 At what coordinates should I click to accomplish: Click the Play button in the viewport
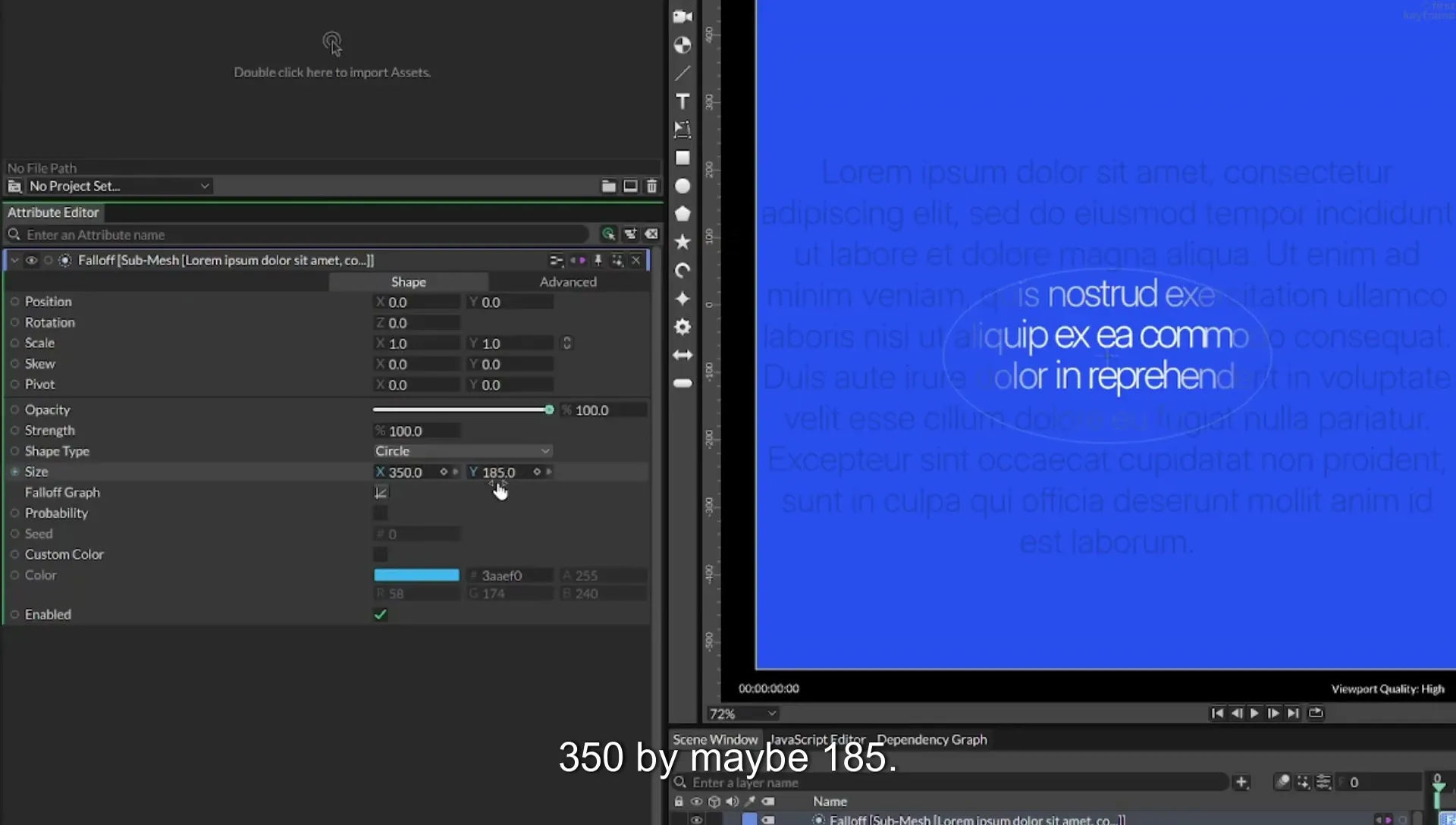pyautogui.click(x=1254, y=713)
